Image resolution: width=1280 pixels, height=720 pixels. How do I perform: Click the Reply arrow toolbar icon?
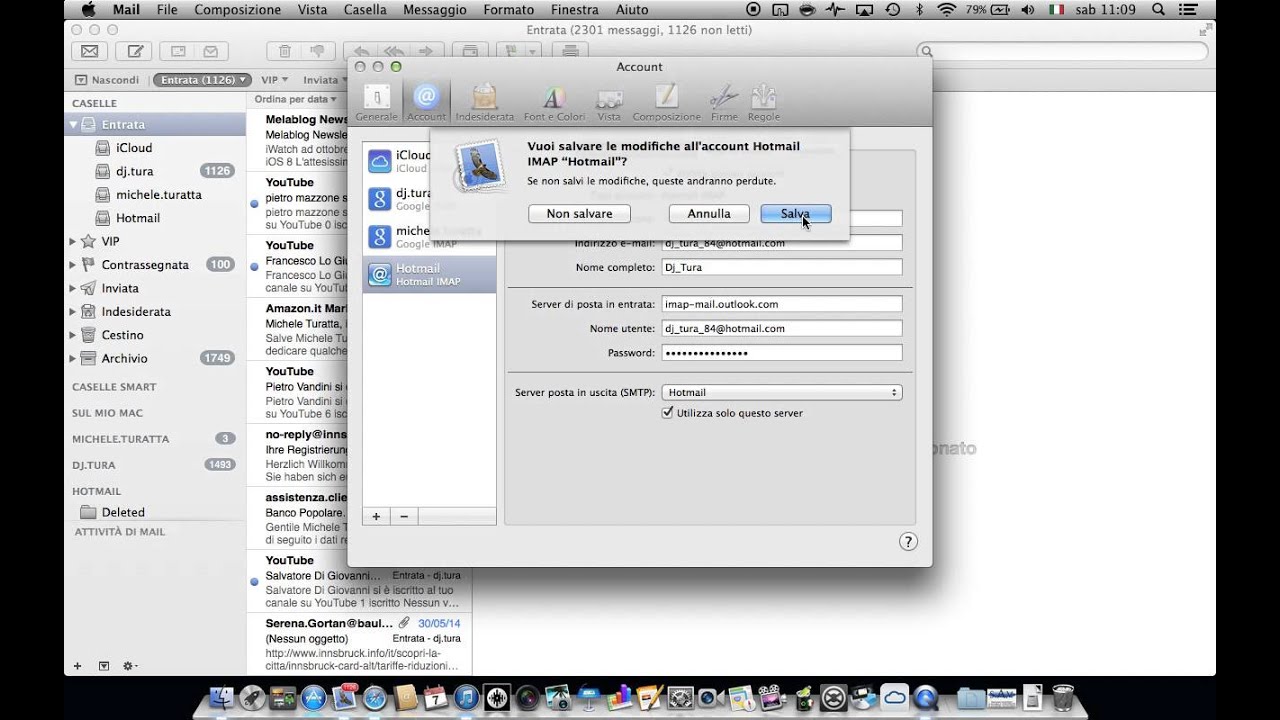[360, 51]
